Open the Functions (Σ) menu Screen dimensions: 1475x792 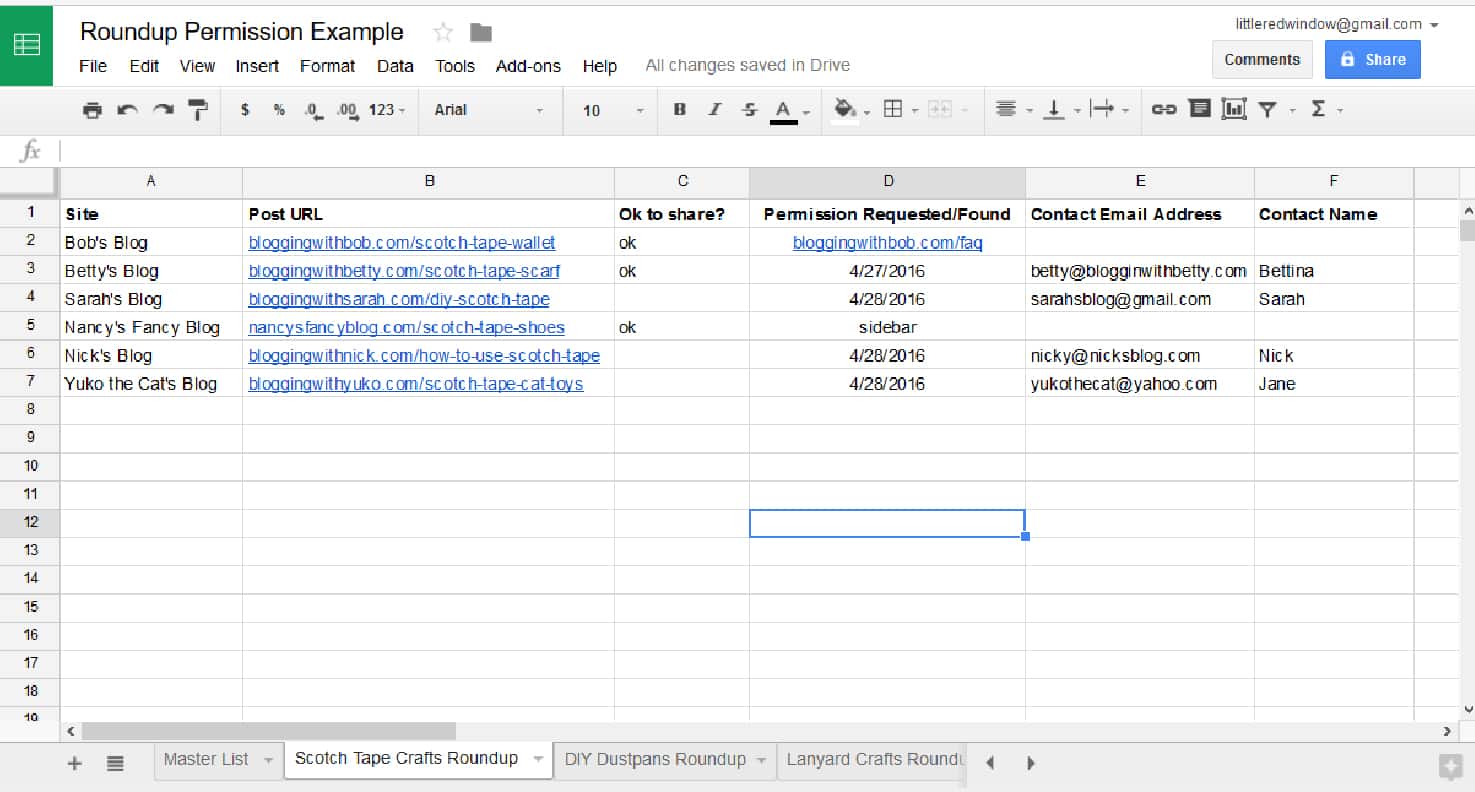coord(1319,110)
